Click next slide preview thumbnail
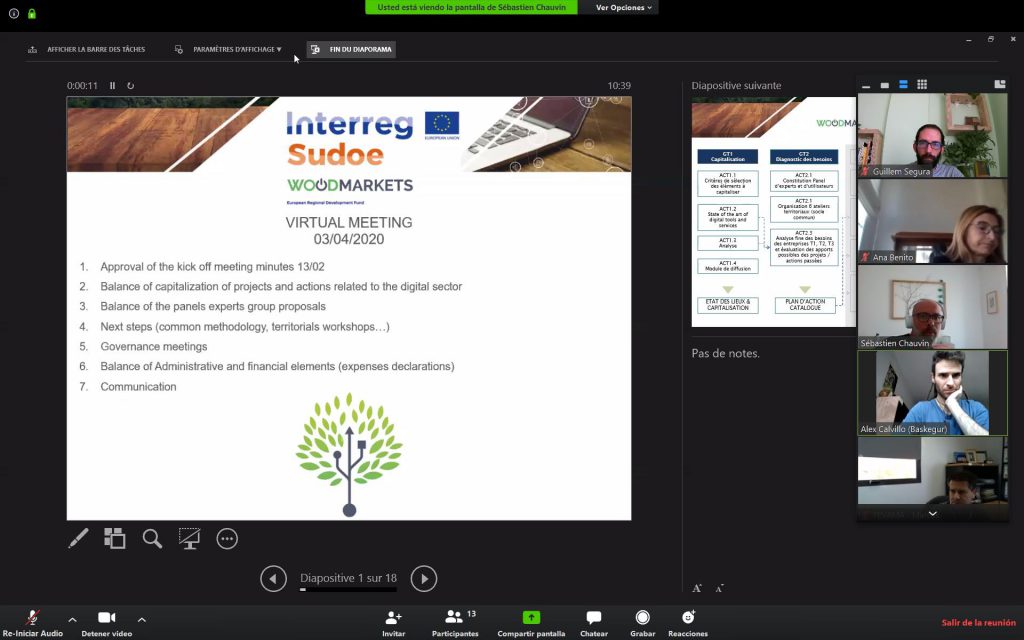Viewport: 1024px width, 640px height. 774,212
